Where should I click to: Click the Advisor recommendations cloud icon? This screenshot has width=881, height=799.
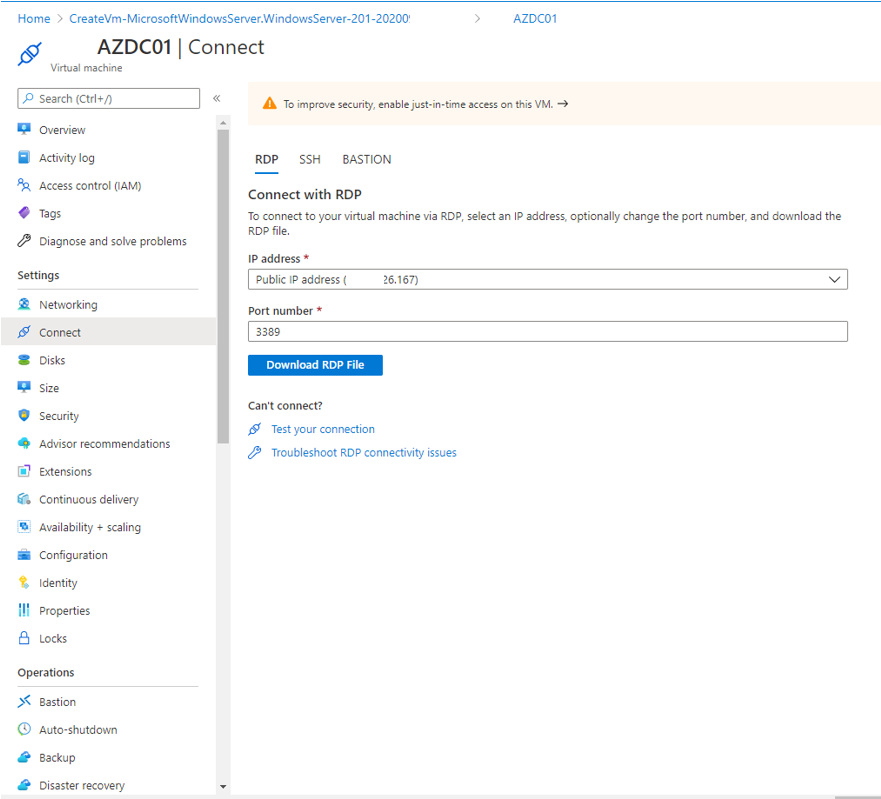pos(24,443)
